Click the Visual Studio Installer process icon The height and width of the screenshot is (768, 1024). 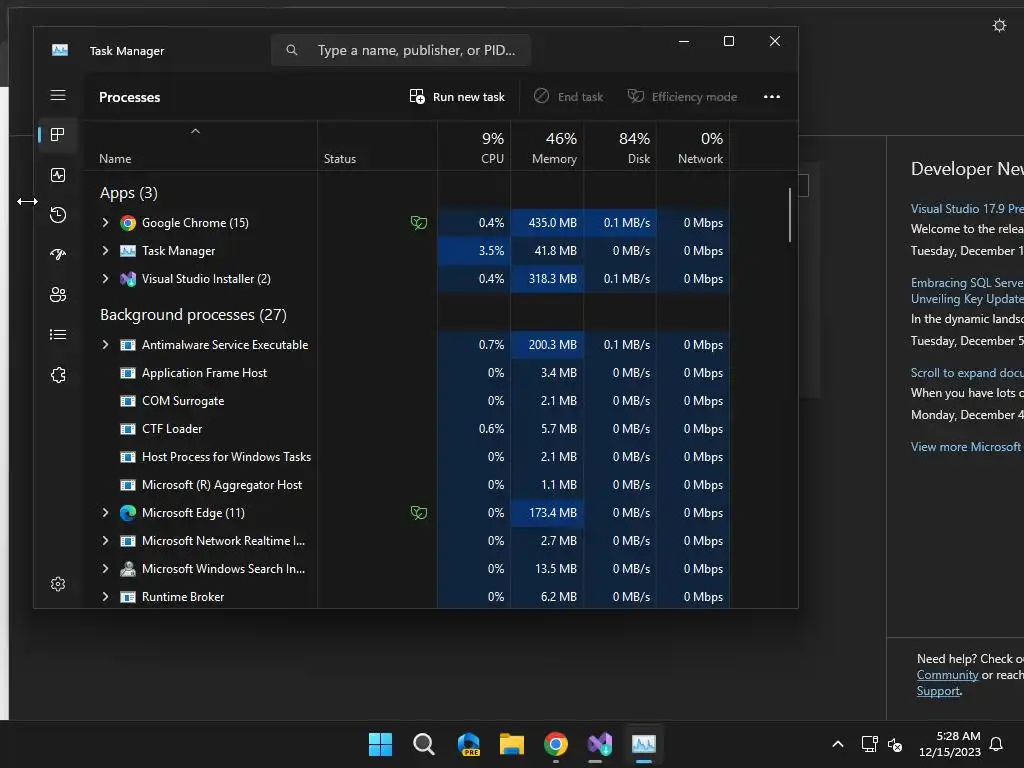(x=128, y=279)
